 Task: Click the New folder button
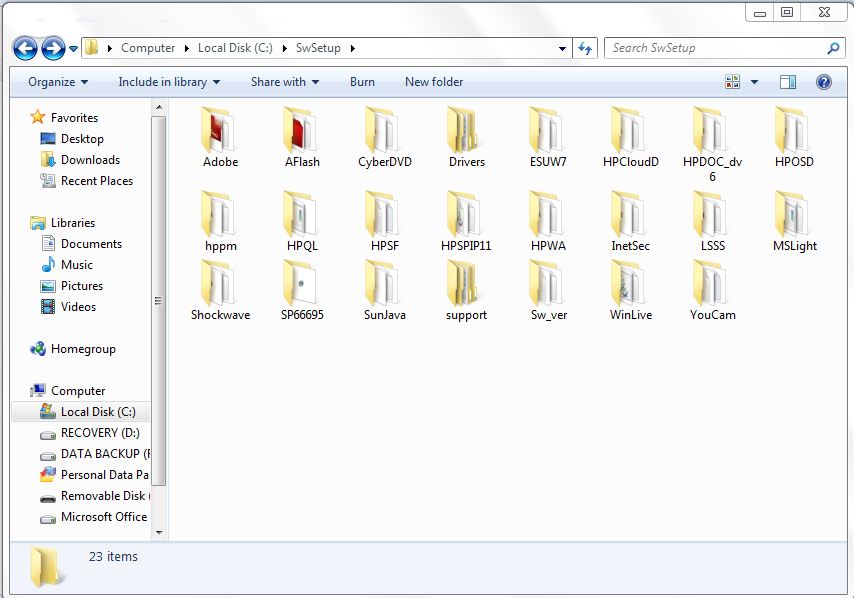tap(434, 82)
